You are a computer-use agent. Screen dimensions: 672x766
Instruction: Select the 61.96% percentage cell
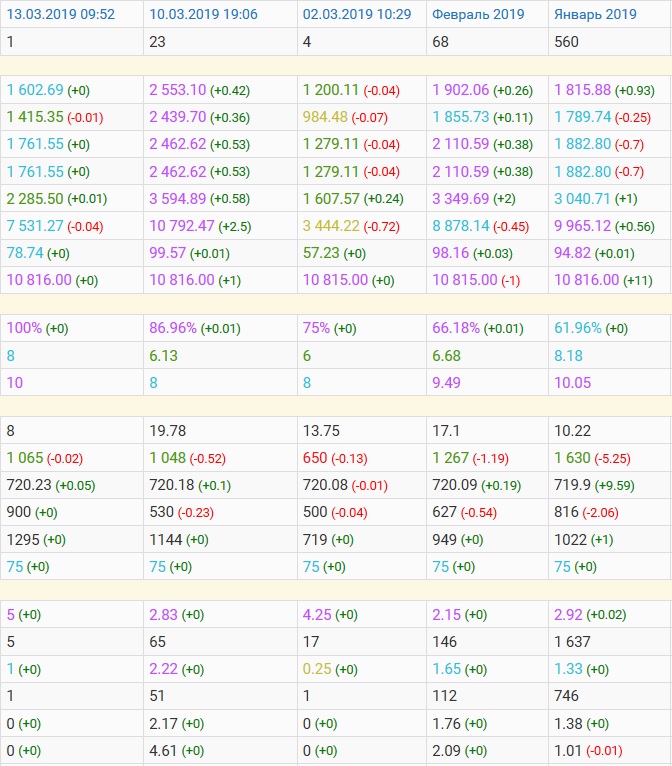pos(579,328)
